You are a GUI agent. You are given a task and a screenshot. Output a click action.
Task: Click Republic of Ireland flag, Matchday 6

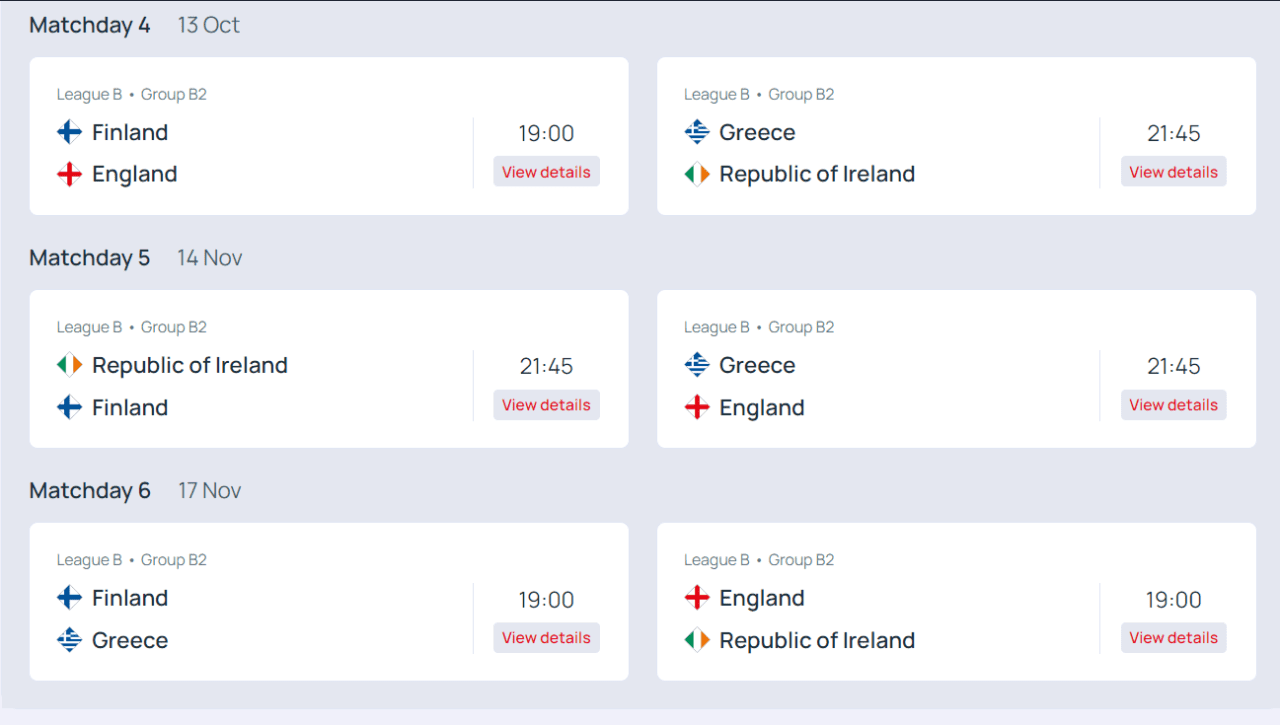click(697, 640)
